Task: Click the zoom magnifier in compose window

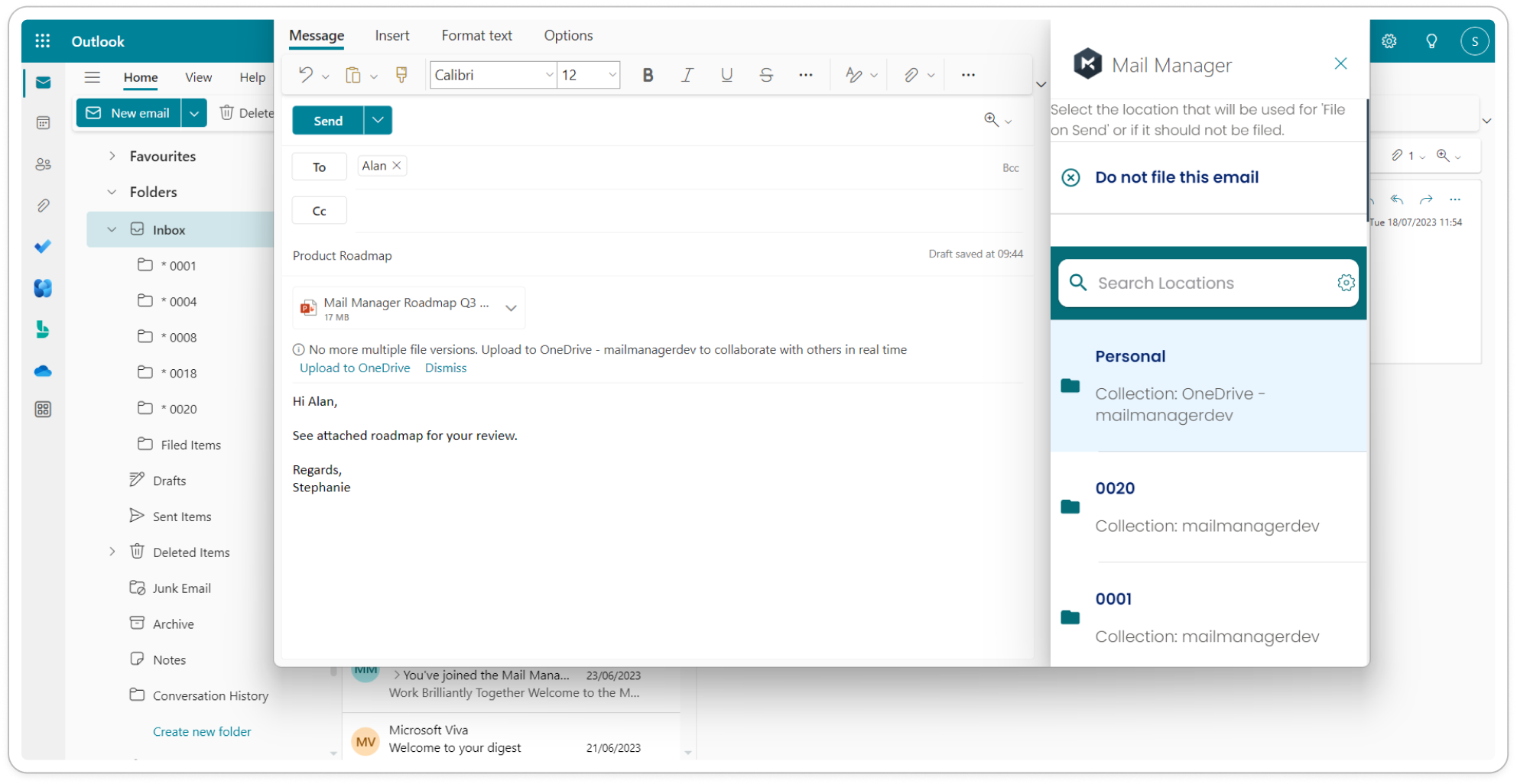Action: pyautogui.click(x=991, y=119)
